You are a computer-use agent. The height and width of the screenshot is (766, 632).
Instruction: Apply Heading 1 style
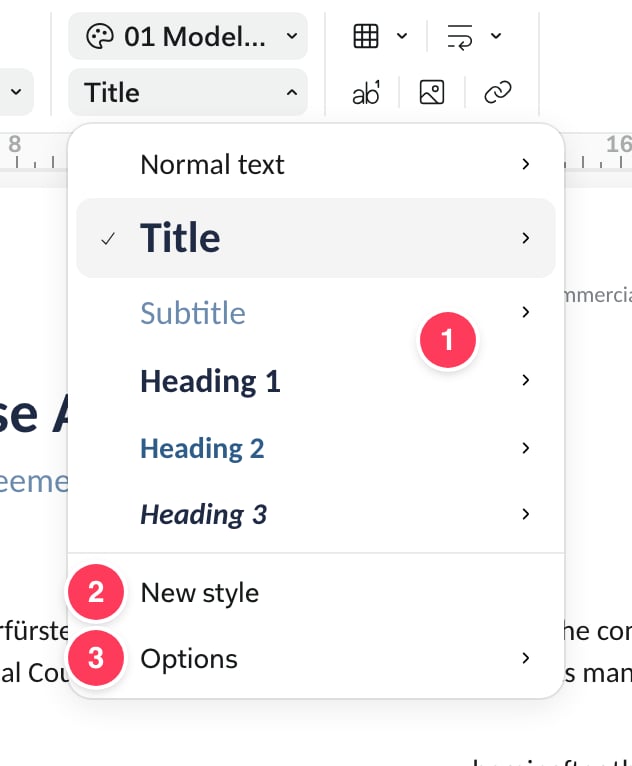click(x=316, y=380)
